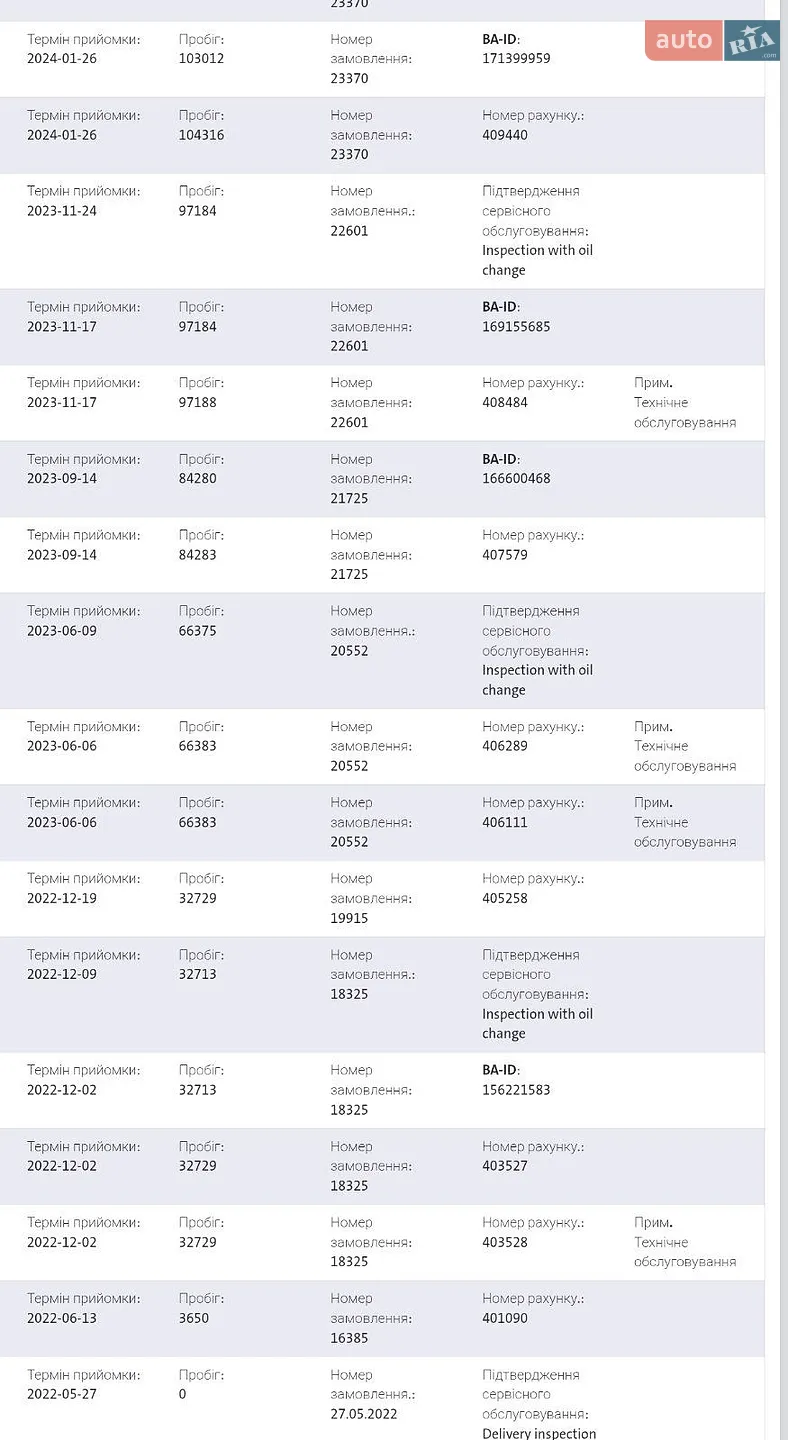The height and width of the screenshot is (1440, 788).
Task: Select mileage value 3650
Action: click(194, 1318)
